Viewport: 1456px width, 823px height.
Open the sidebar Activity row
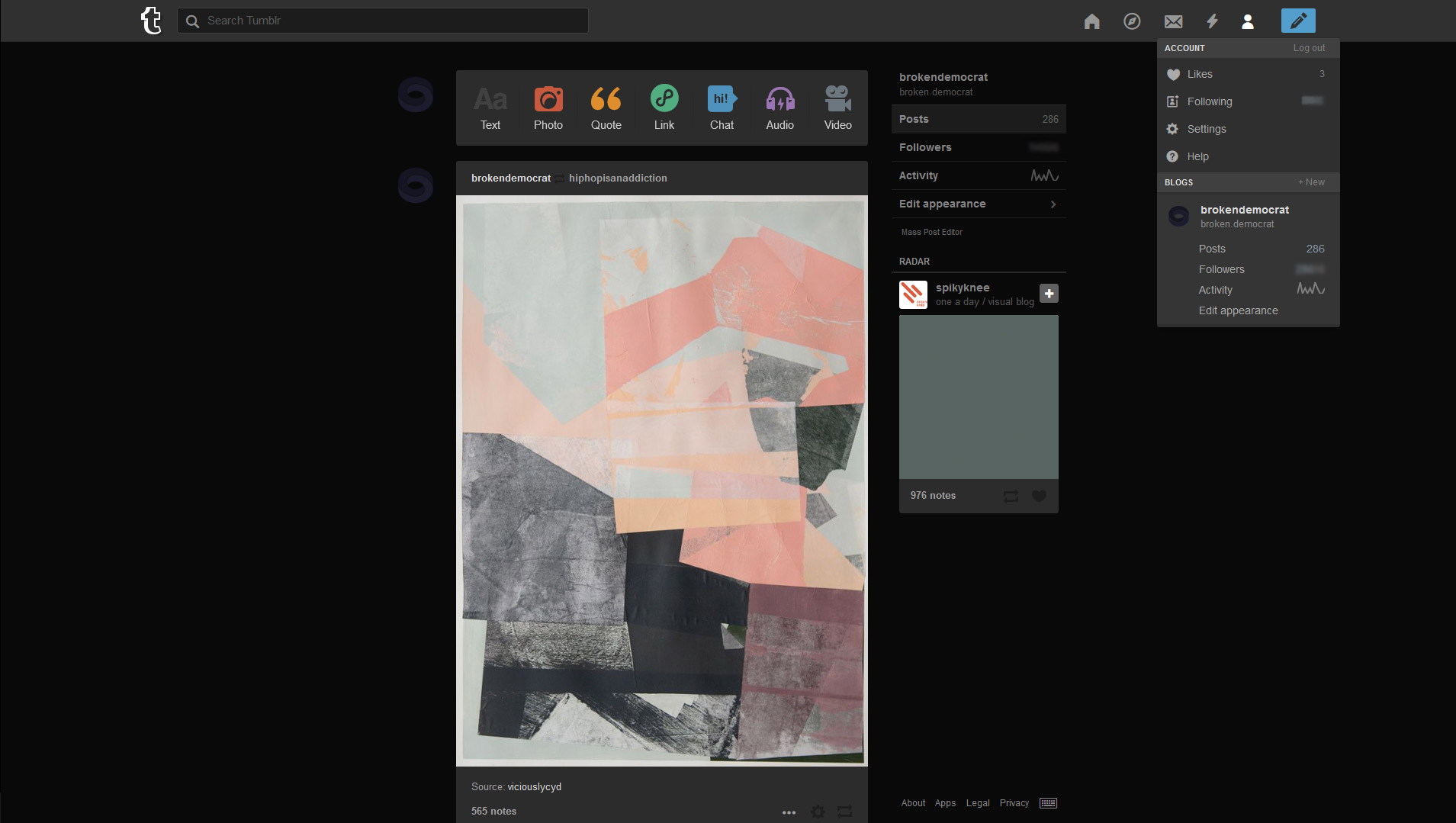(x=979, y=175)
